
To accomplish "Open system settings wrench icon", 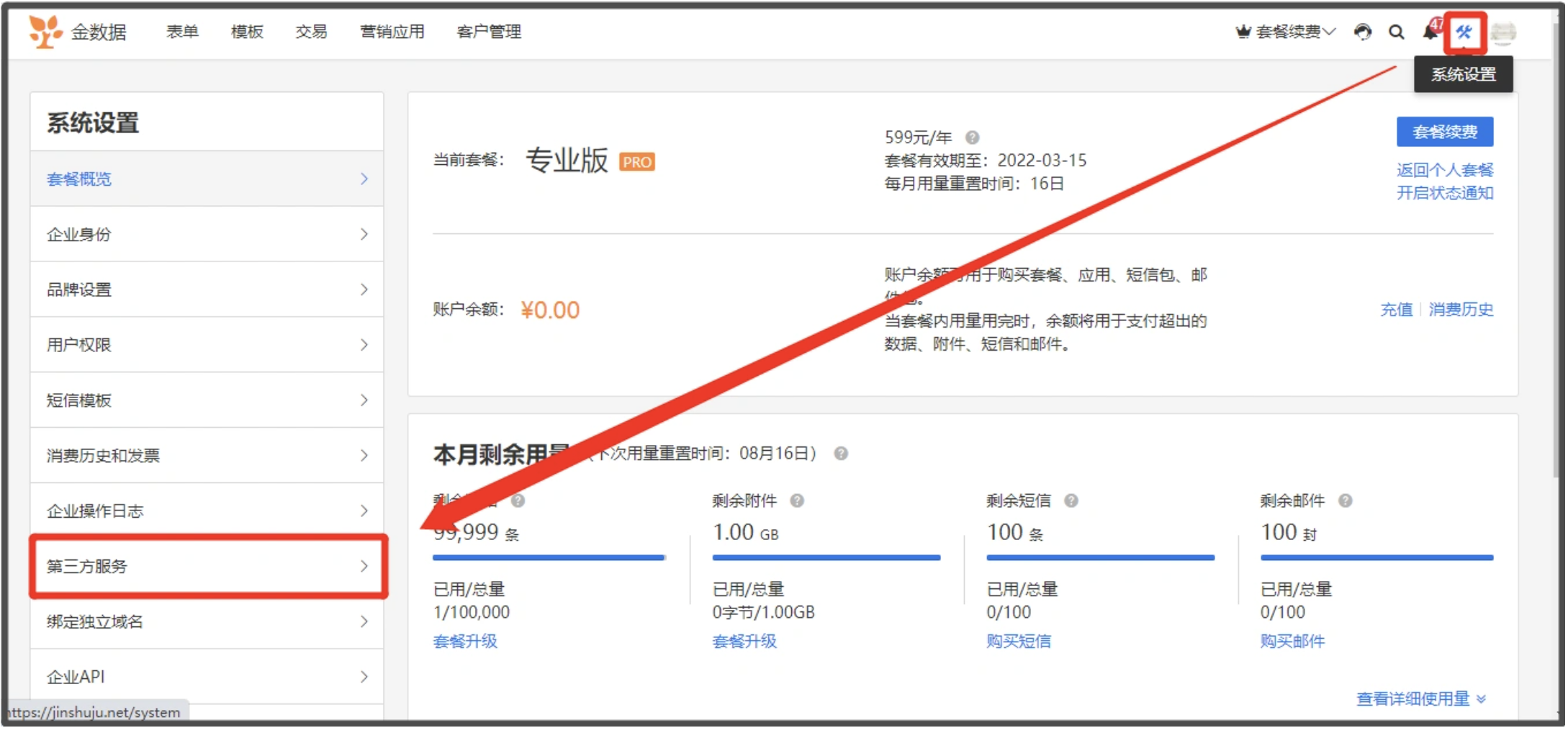I will 1464,32.
